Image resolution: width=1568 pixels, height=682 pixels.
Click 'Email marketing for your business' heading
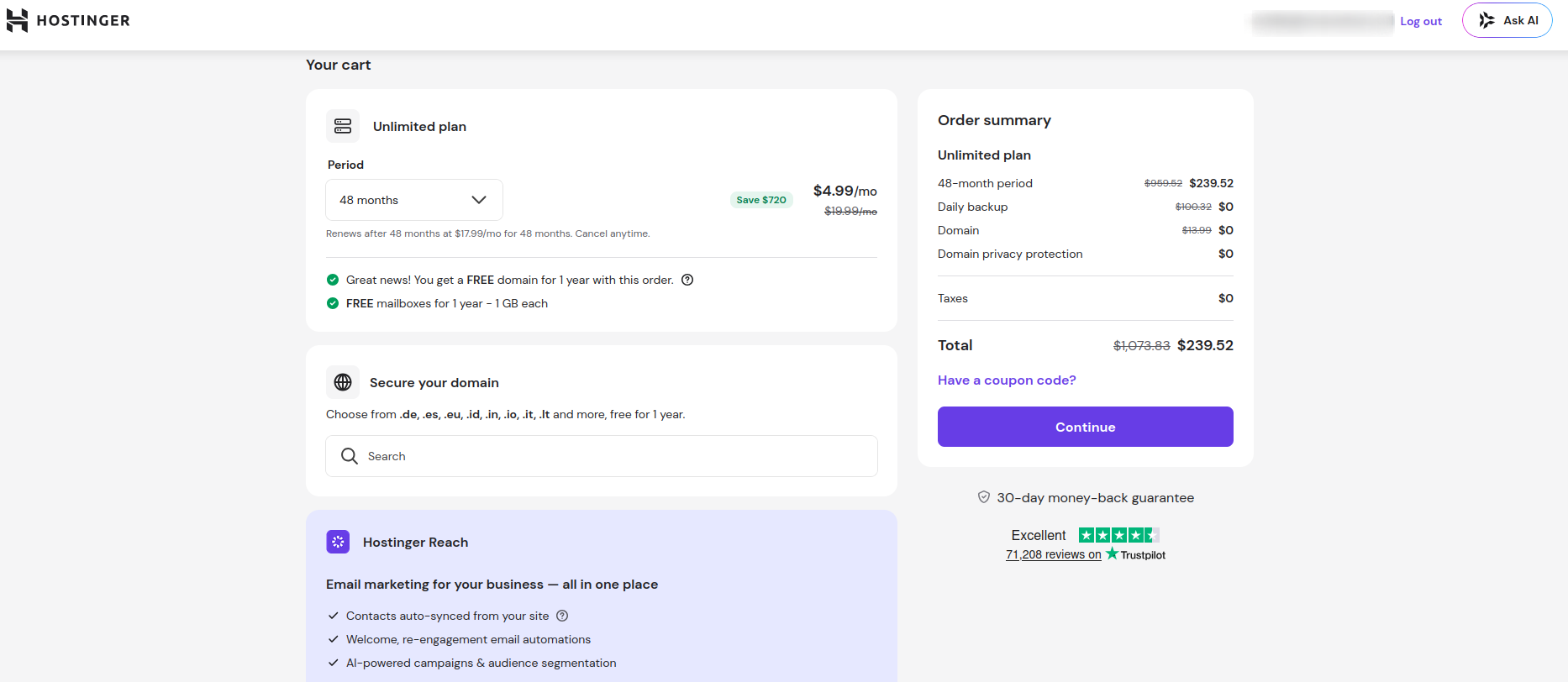click(492, 585)
